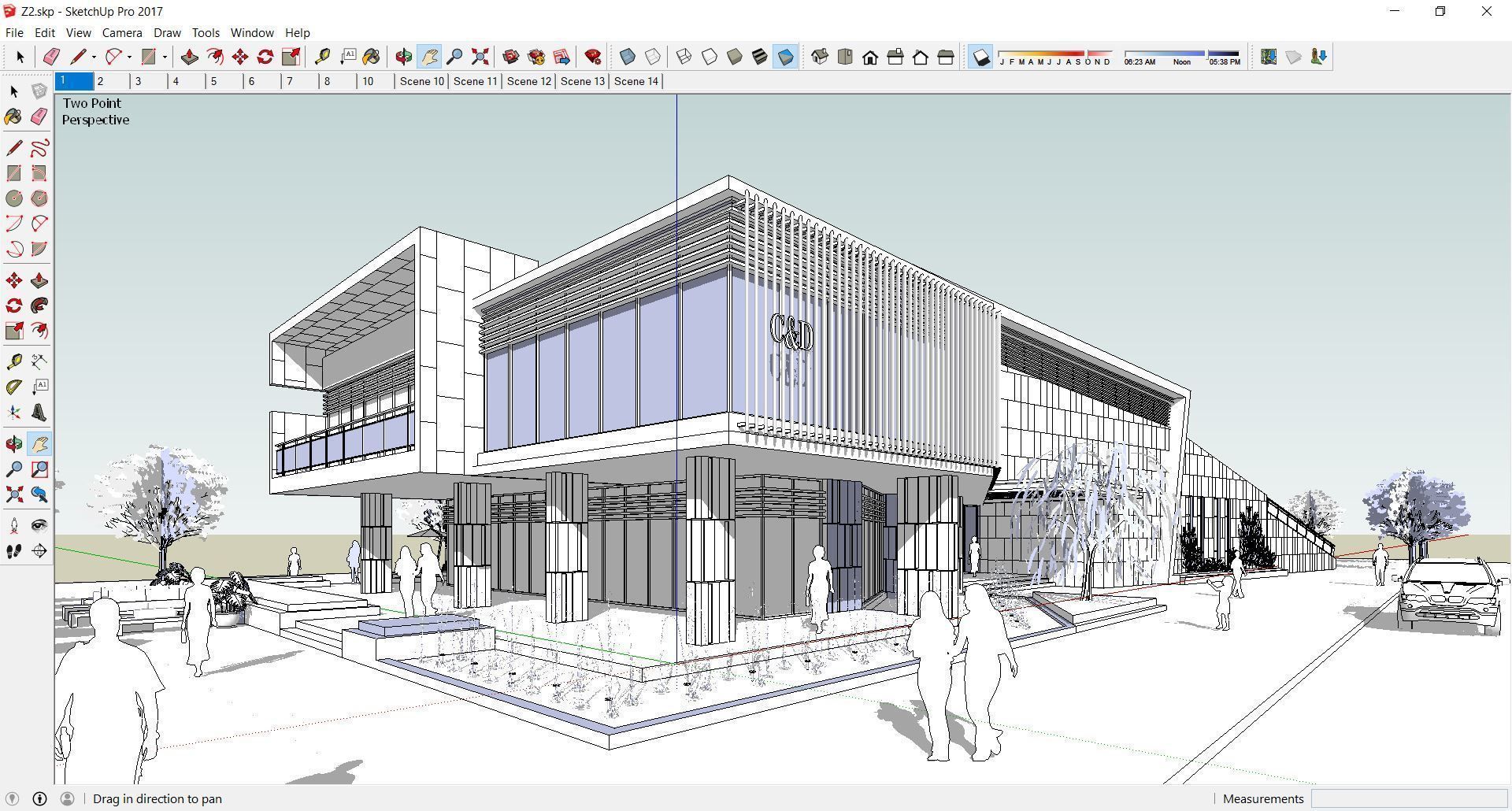Select the Dimensions tool in left toolbar

39,362
